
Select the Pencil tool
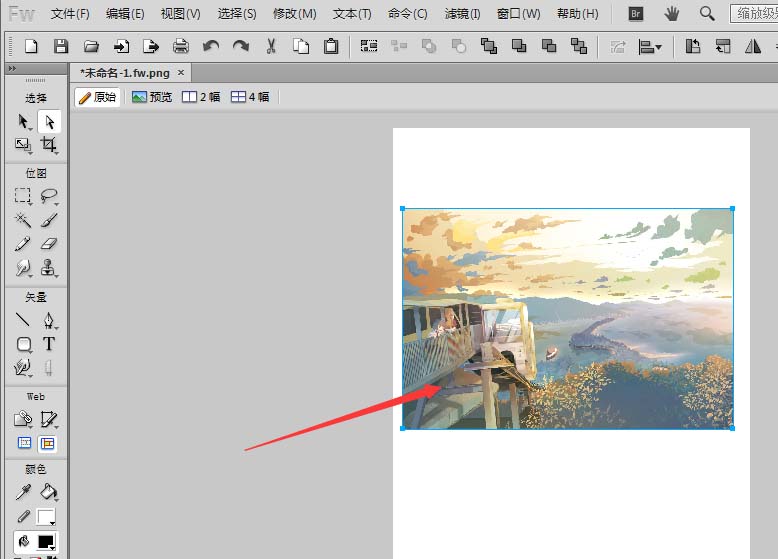23,244
